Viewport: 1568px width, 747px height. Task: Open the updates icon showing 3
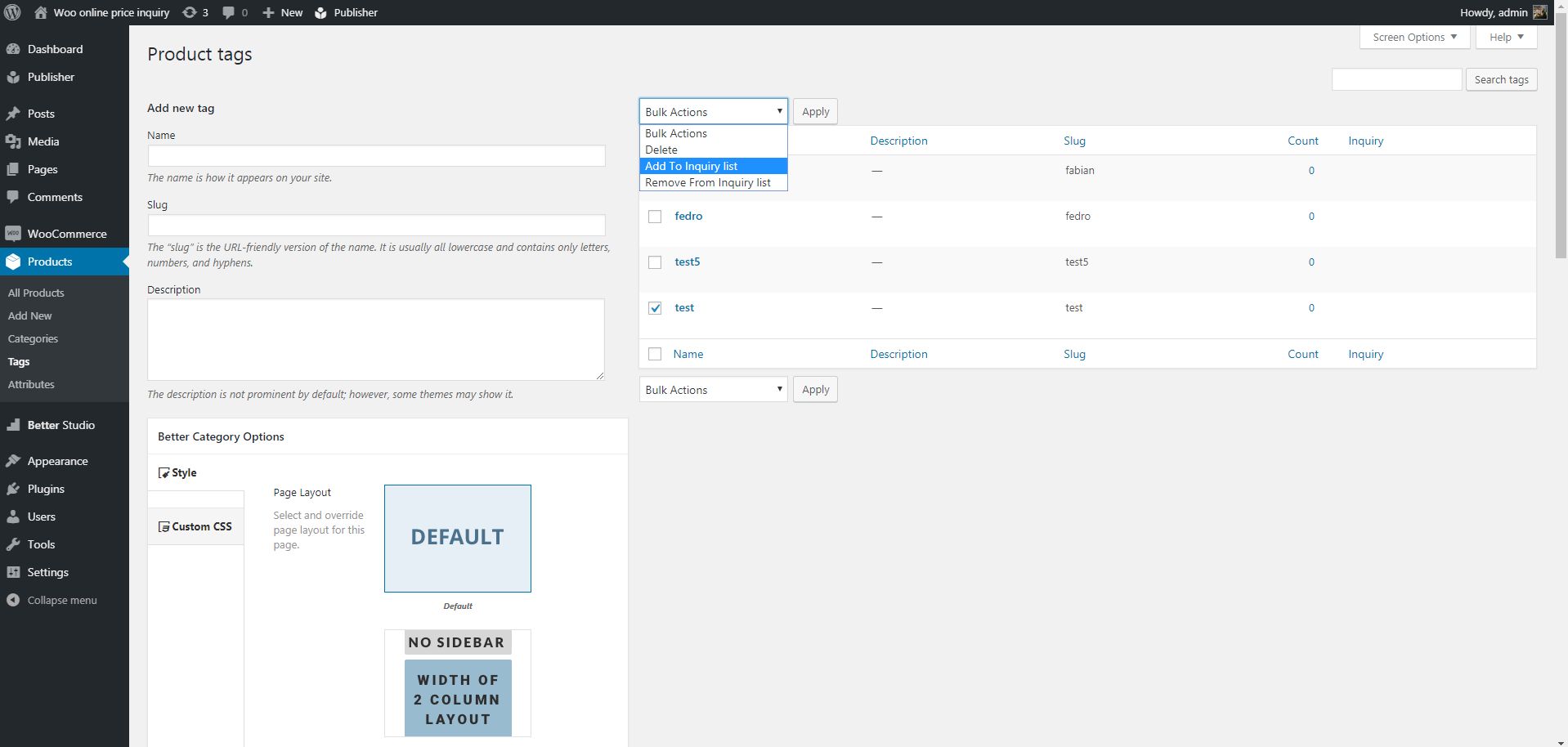190,12
